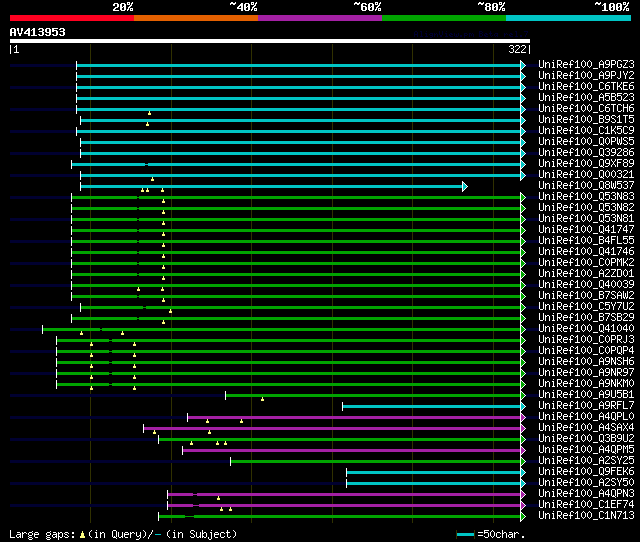
Task: Click the green alignment bar for UniRef100_Q41040
Action: point(282,329)
